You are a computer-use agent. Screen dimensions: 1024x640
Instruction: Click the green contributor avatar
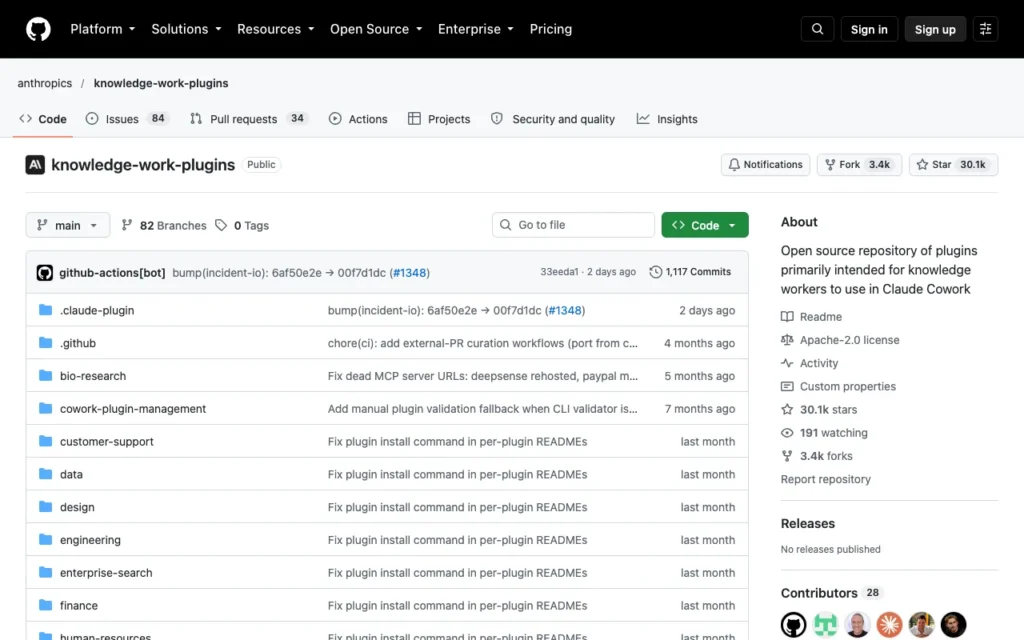coord(825,625)
